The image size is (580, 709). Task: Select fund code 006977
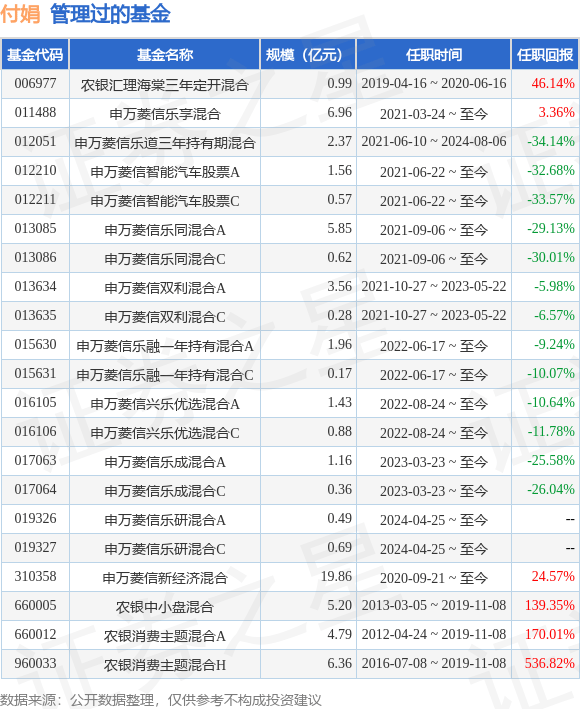click(x=35, y=84)
